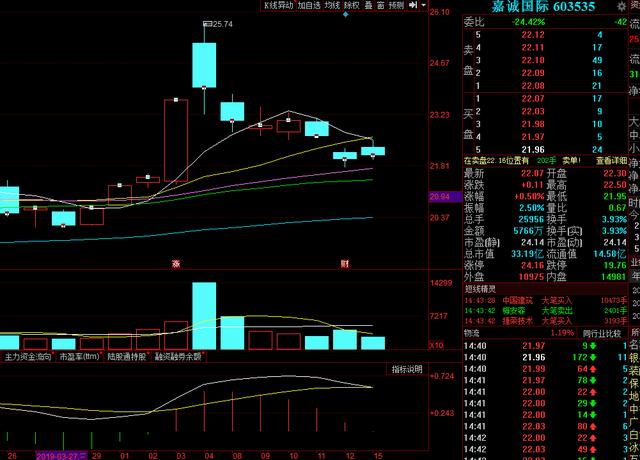Click the 量比 value 0.67
Screen dimensions: 640x460
click(617, 208)
